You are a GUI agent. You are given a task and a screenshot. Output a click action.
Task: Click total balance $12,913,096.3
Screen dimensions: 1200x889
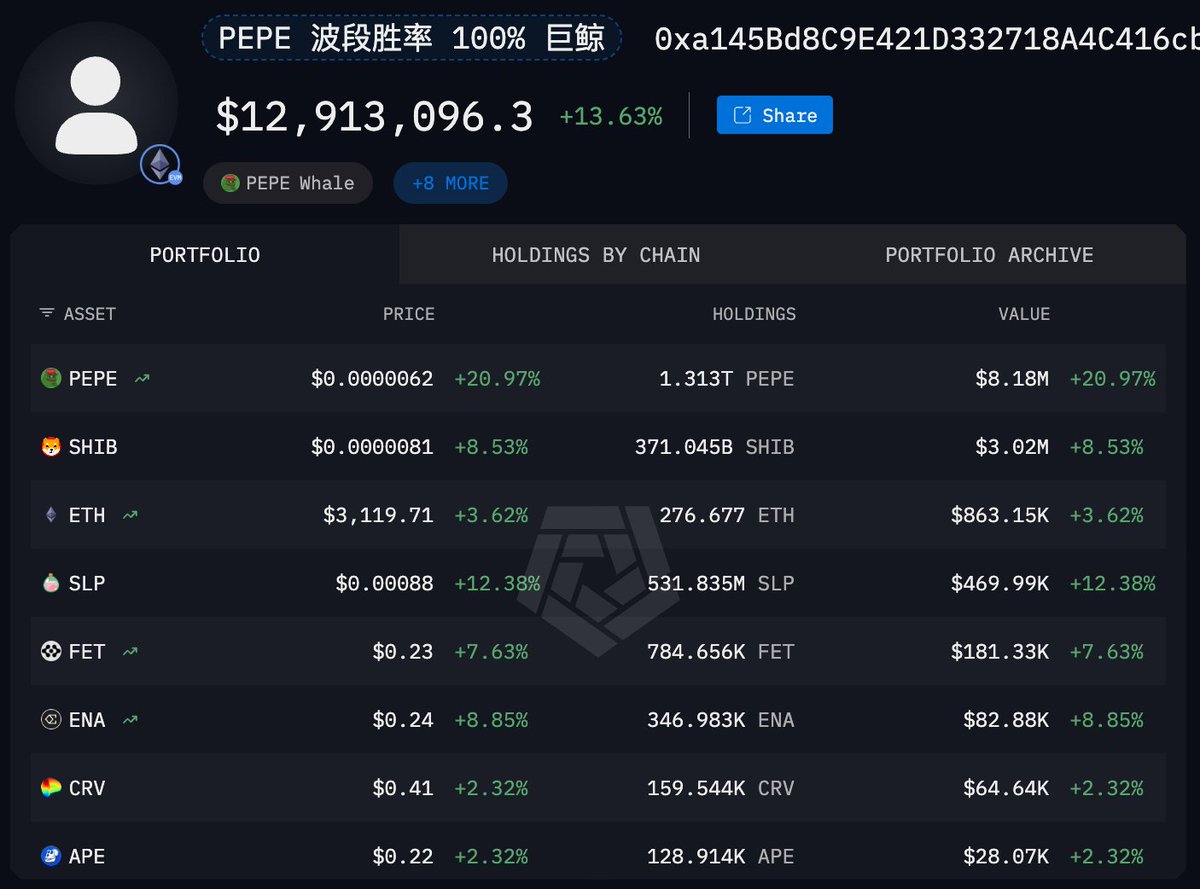375,116
